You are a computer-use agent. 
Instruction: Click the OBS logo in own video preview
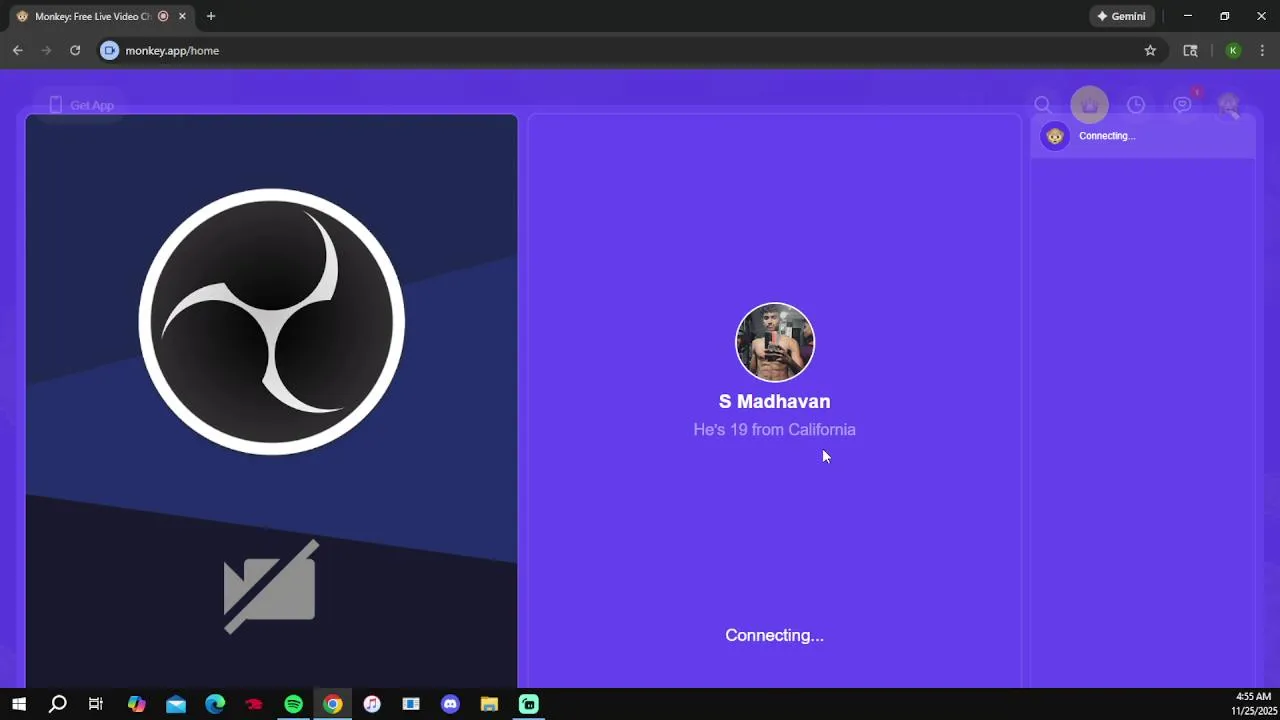point(272,321)
